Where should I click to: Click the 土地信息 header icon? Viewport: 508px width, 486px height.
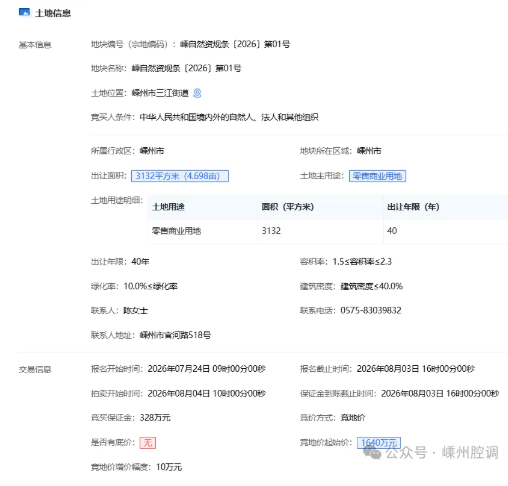point(24,12)
